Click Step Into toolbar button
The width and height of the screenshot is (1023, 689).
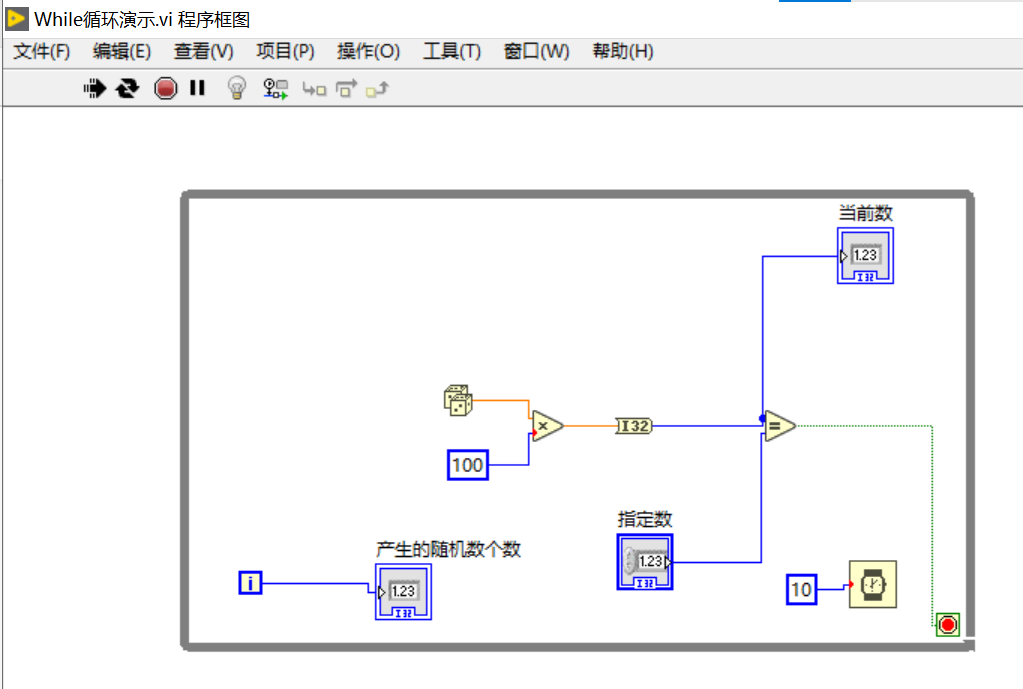[x=314, y=89]
